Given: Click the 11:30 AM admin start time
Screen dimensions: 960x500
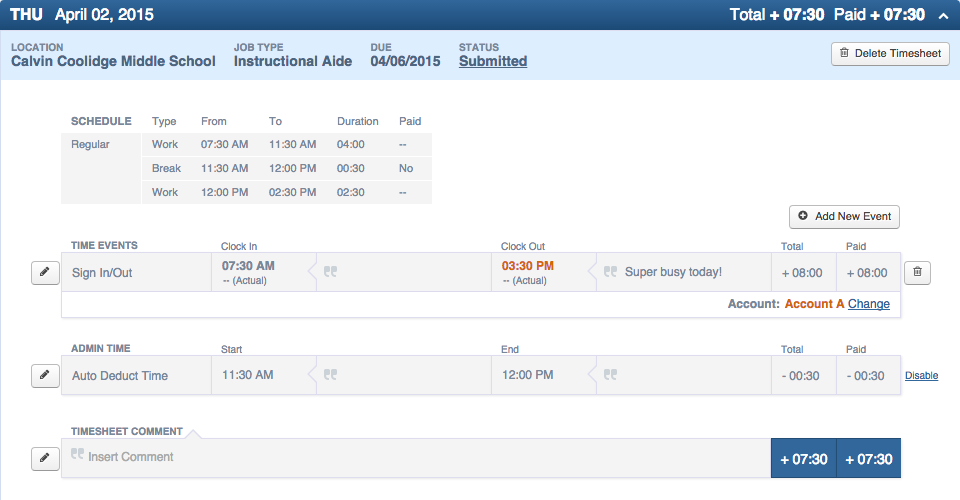Looking at the screenshot, I should tap(248, 375).
